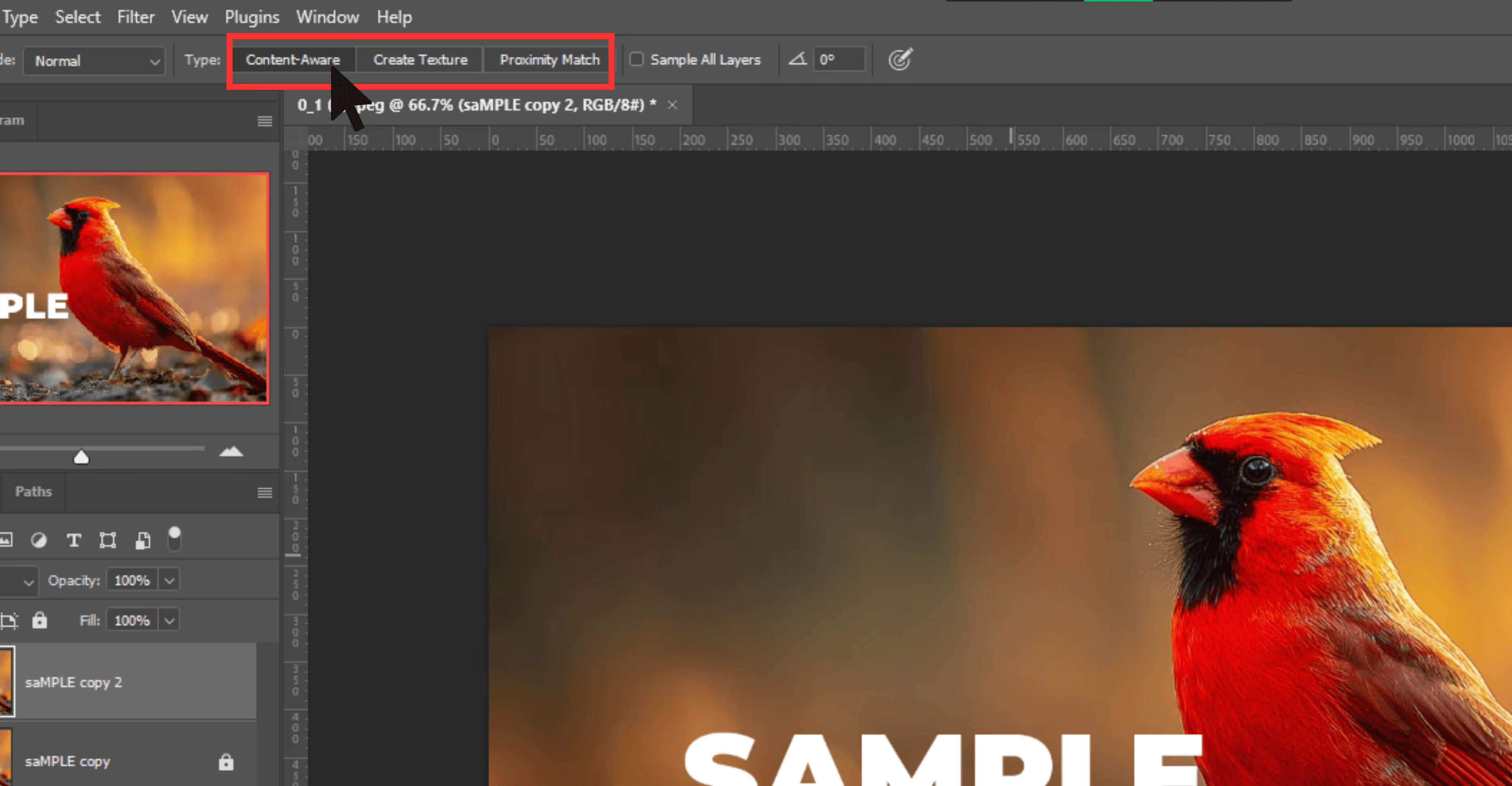Open the Normal blend mode dropdown
Image resolution: width=1512 pixels, height=786 pixels.
[94, 61]
